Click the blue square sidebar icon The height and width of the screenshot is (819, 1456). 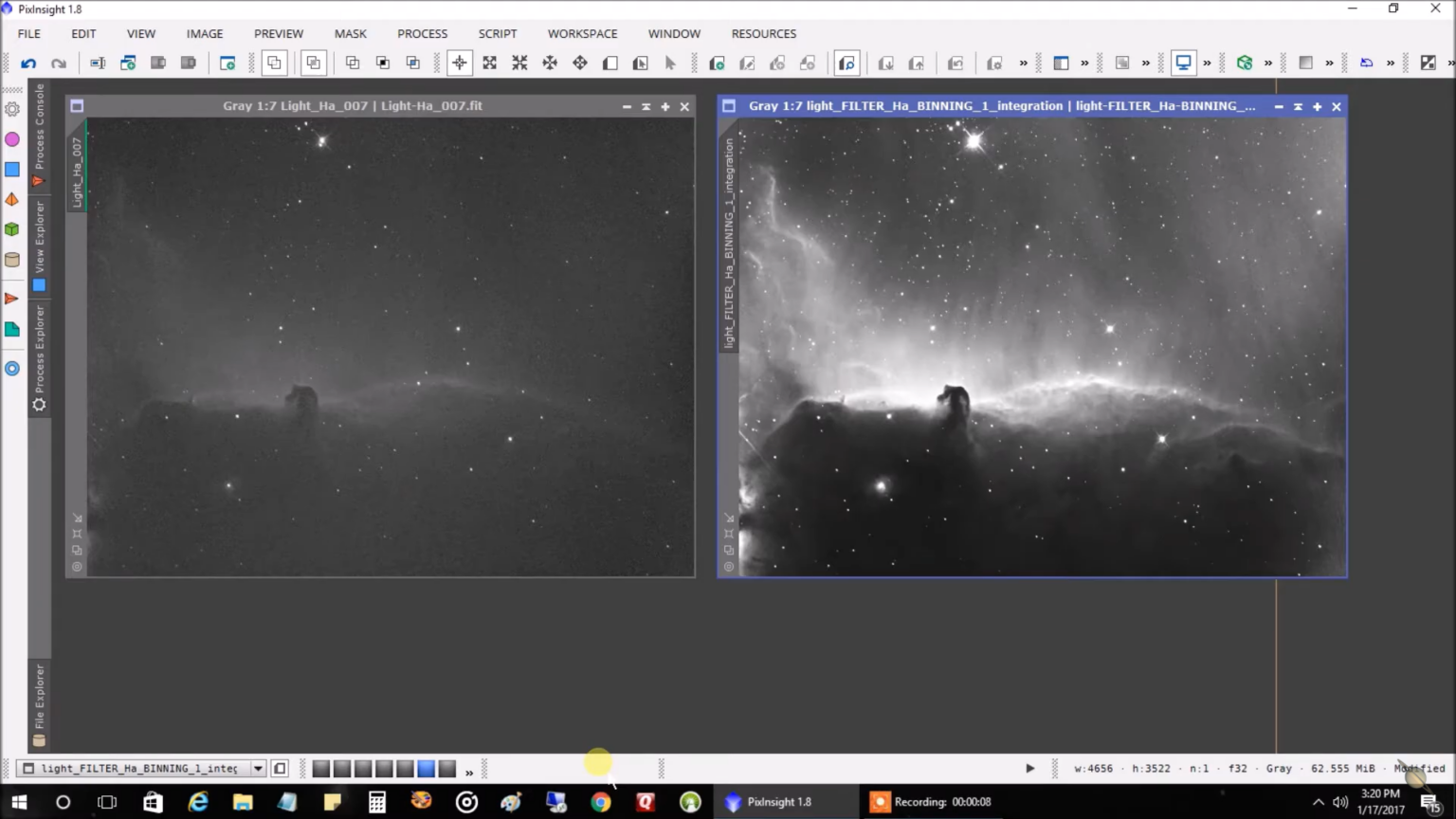tap(12, 170)
